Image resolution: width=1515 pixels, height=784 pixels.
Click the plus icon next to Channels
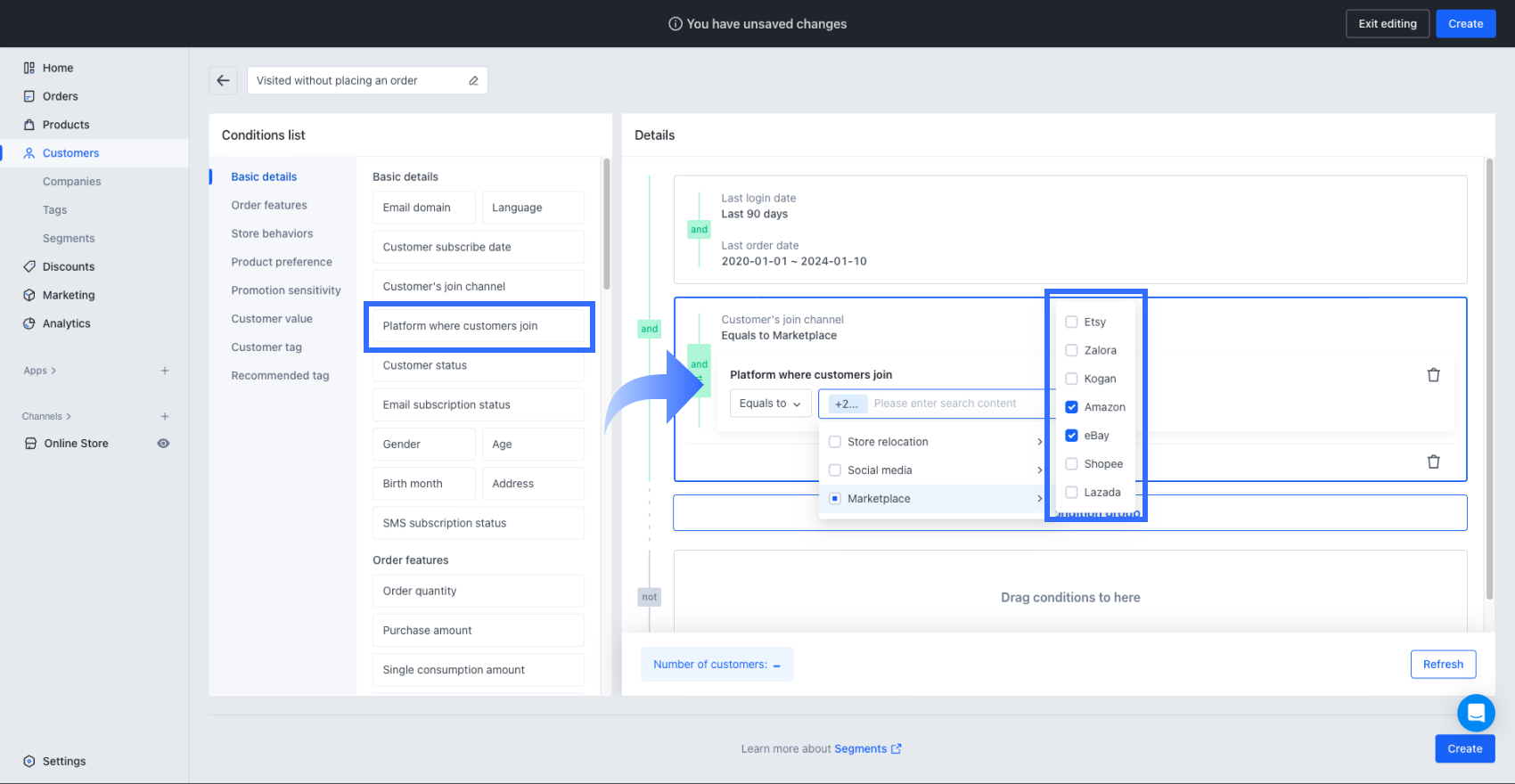coord(165,416)
